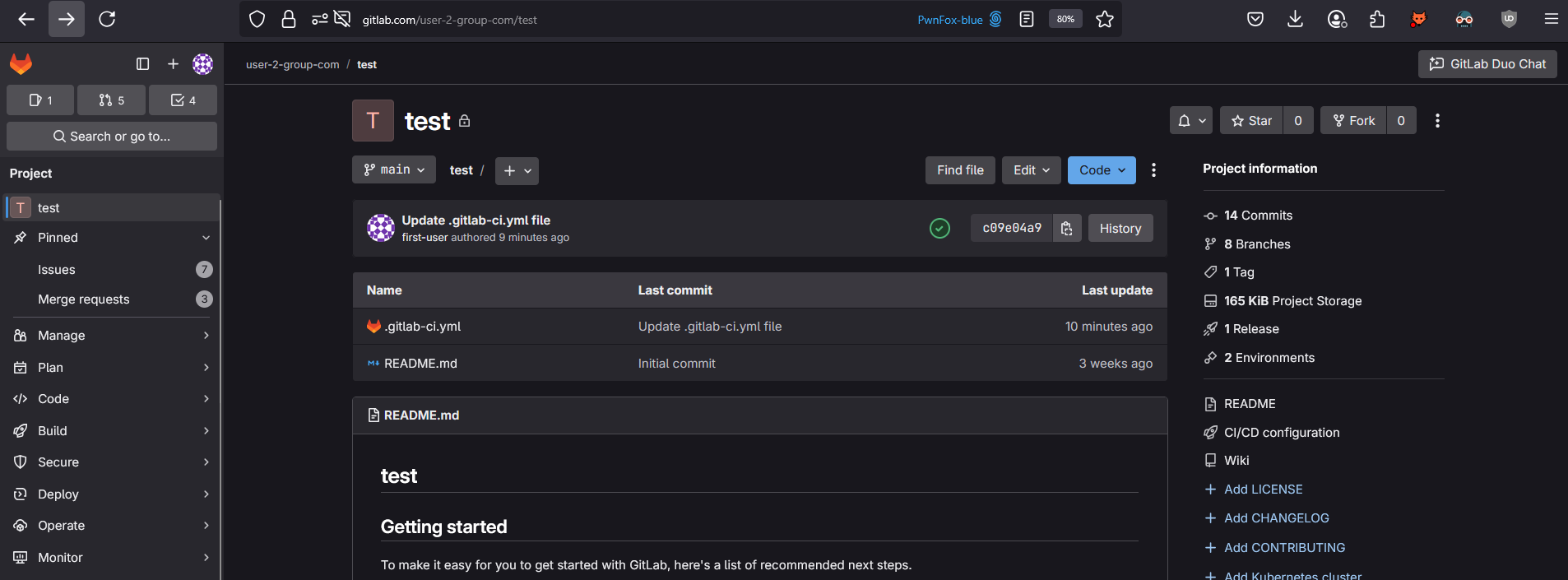Click the Search or go to field

click(112, 137)
